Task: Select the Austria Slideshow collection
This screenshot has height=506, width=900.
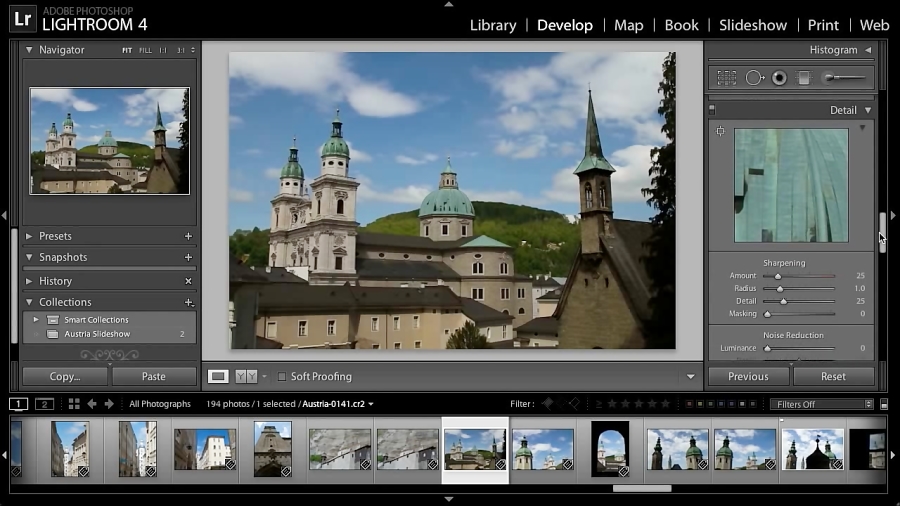Action: pos(109,334)
